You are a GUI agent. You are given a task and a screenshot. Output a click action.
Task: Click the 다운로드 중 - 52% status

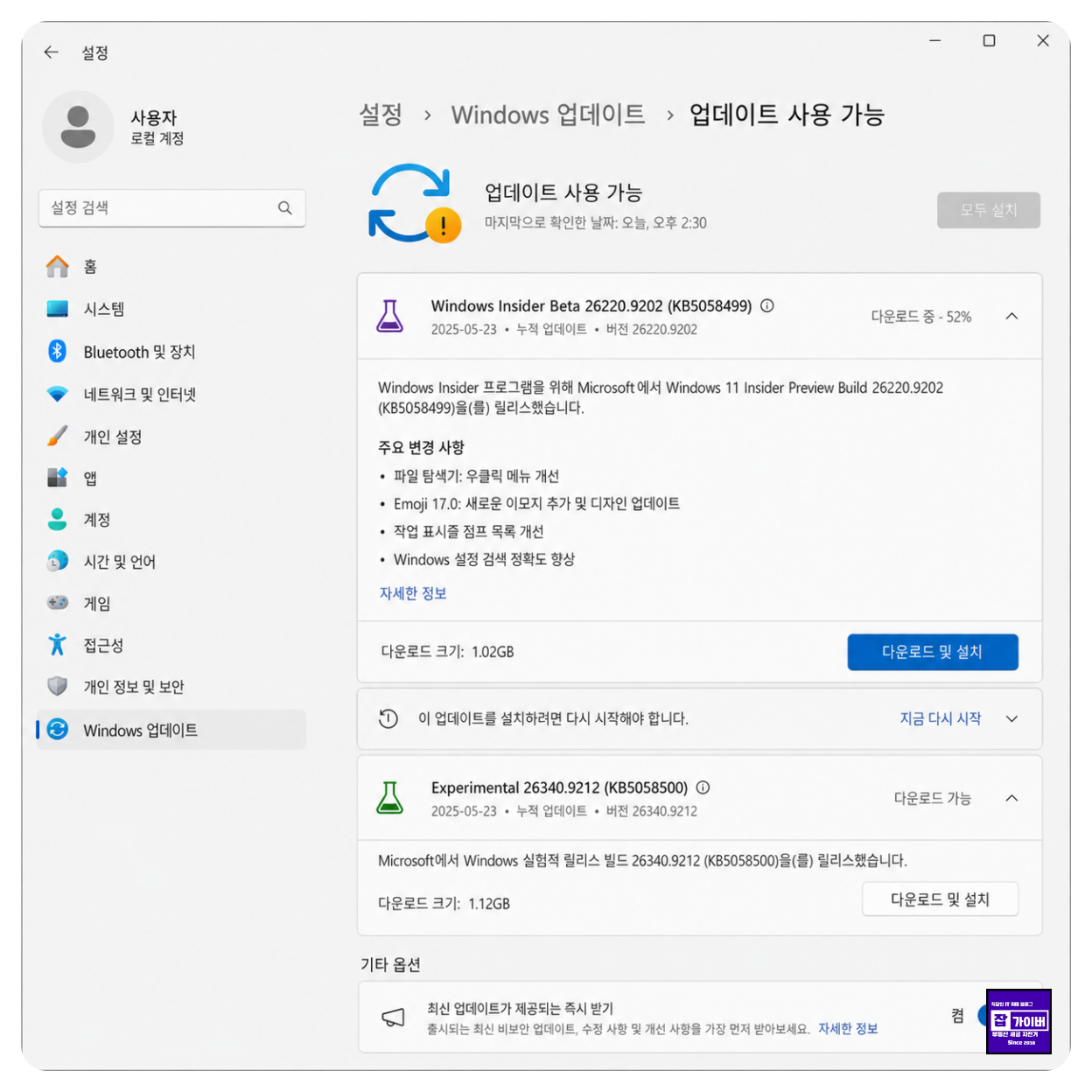[x=921, y=317]
